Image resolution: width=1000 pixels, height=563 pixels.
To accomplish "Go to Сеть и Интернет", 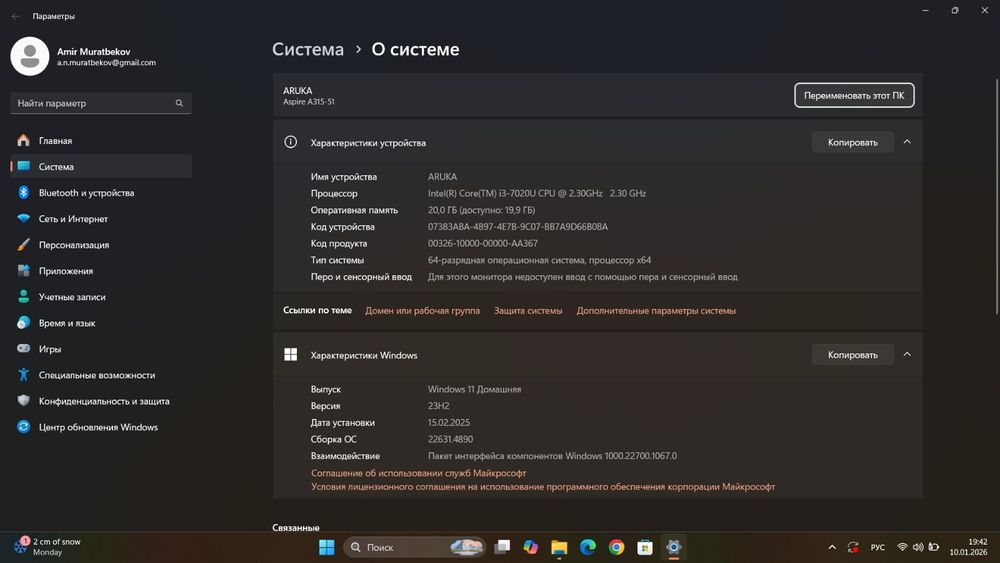I will 101,219.
